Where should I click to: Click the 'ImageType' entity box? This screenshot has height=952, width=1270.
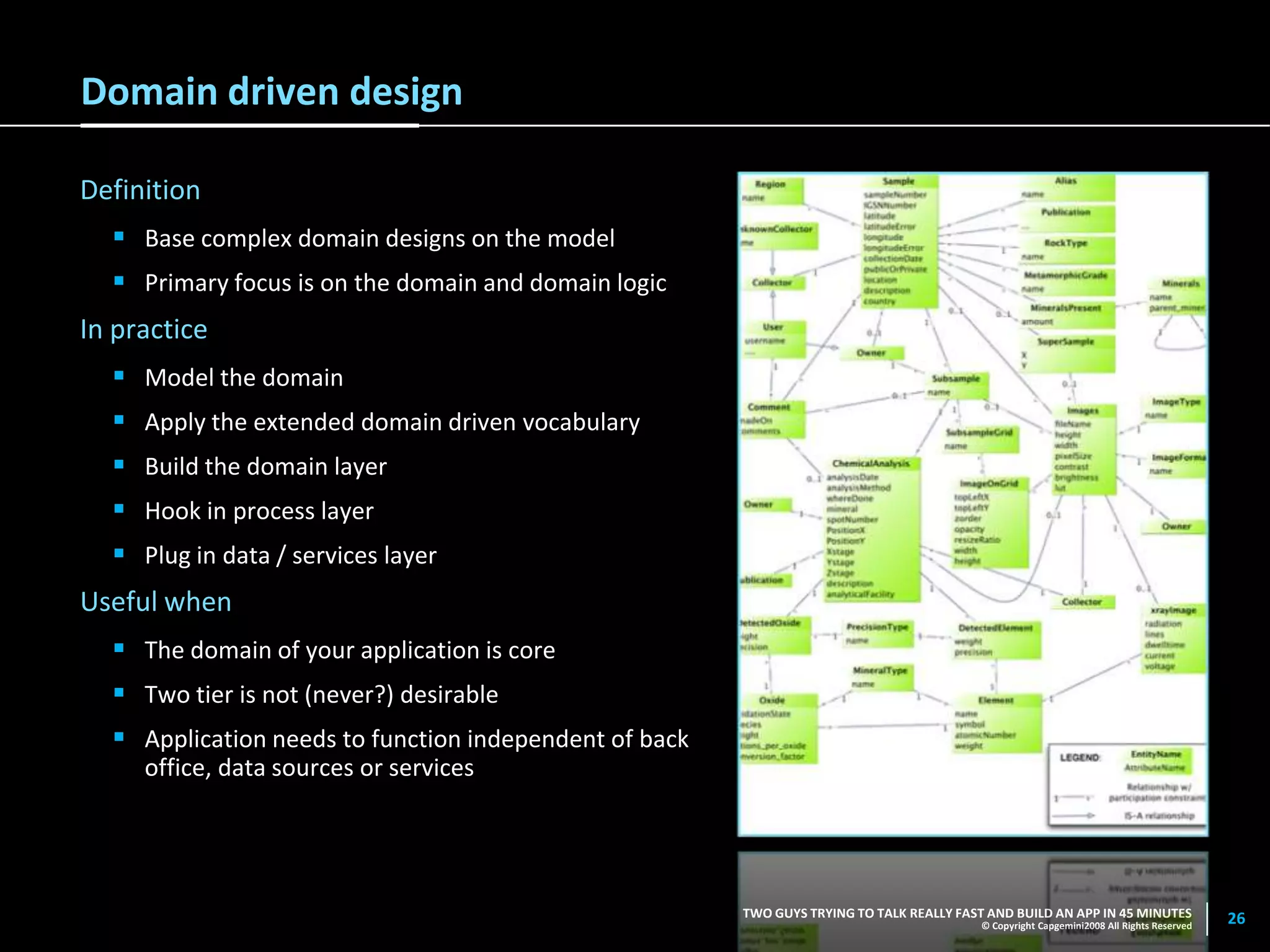[x=1175, y=408]
